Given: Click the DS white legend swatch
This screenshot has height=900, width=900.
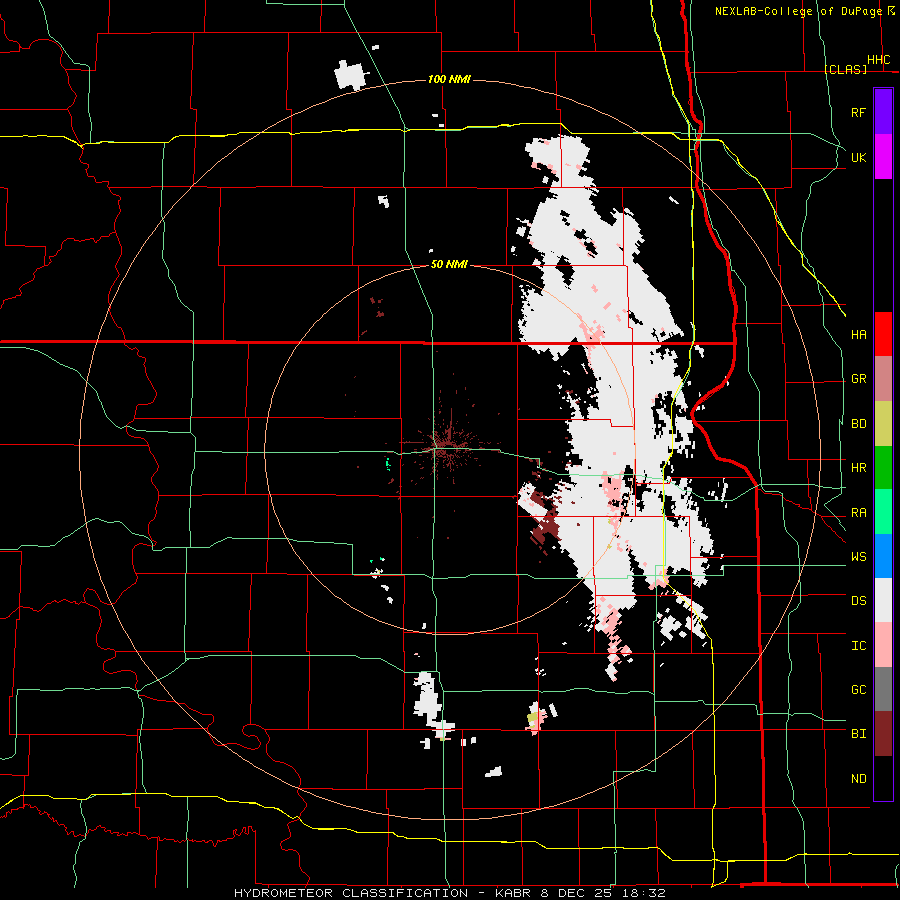Looking at the screenshot, I should point(883,600).
